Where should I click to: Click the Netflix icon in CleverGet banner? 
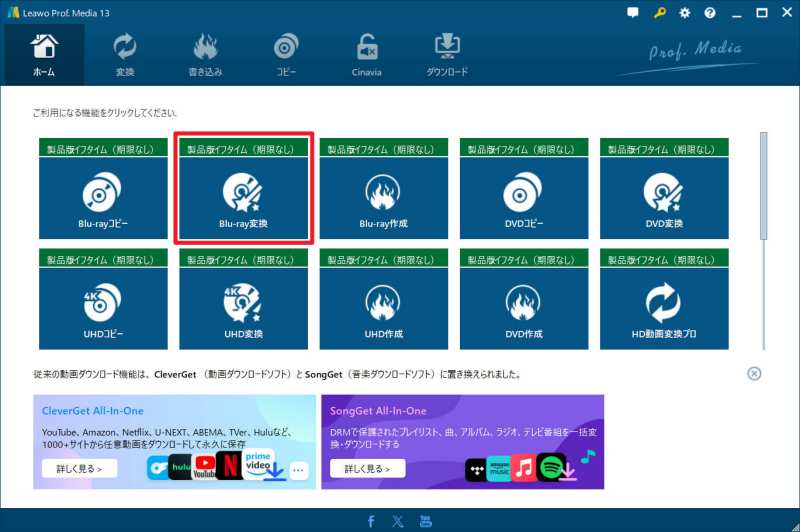[x=230, y=465]
